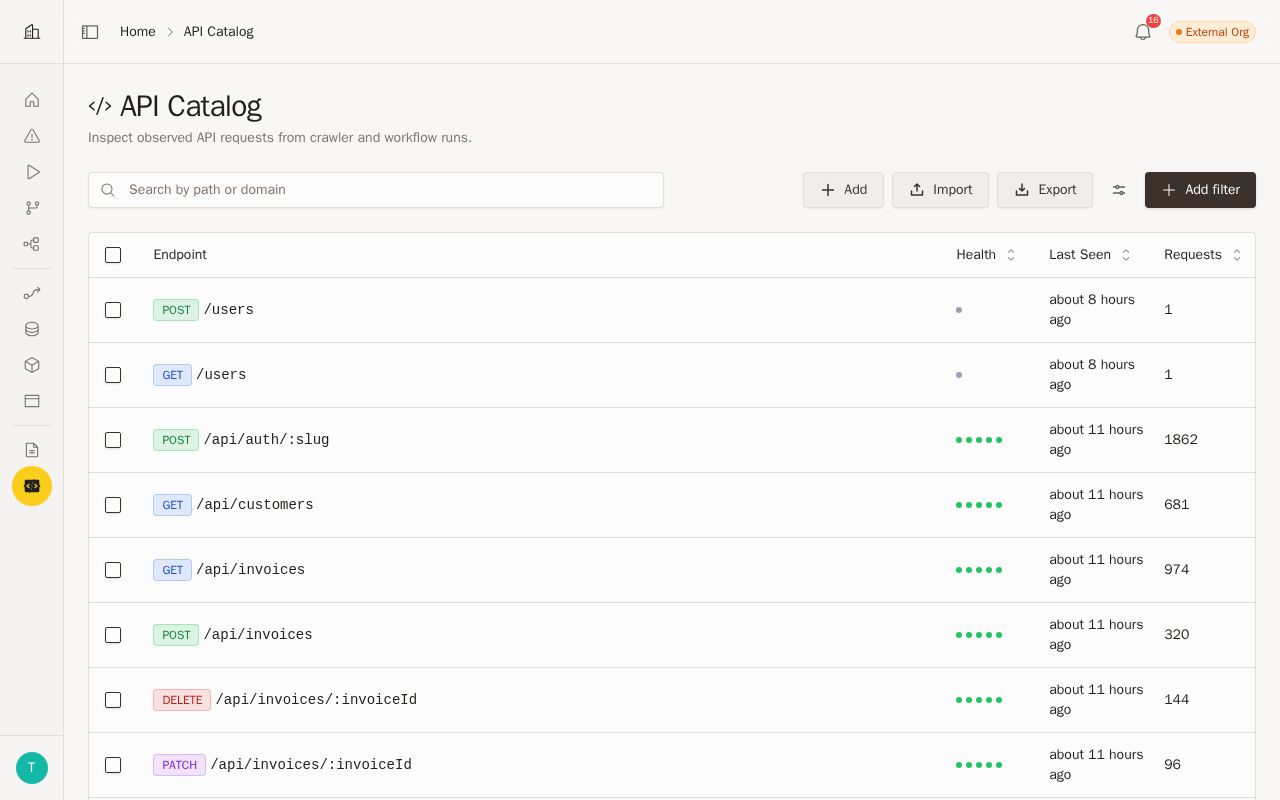Click the 320 requests count
This screenshot has height=800, width=1280.
point(1177,635)
